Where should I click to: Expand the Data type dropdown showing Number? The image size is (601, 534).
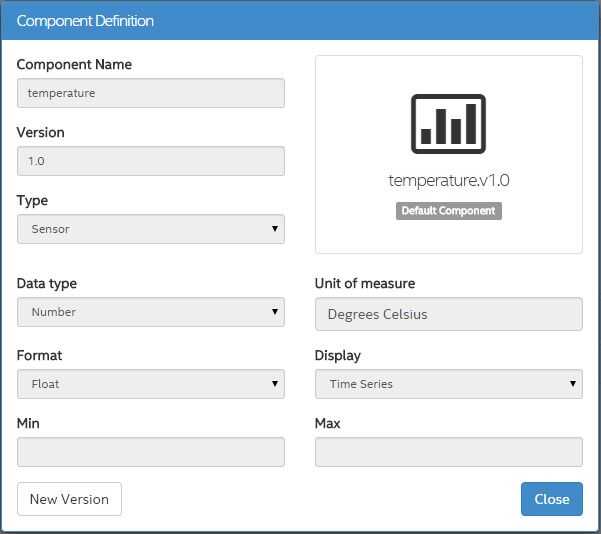pyautogui.click(x=151, y=312)
